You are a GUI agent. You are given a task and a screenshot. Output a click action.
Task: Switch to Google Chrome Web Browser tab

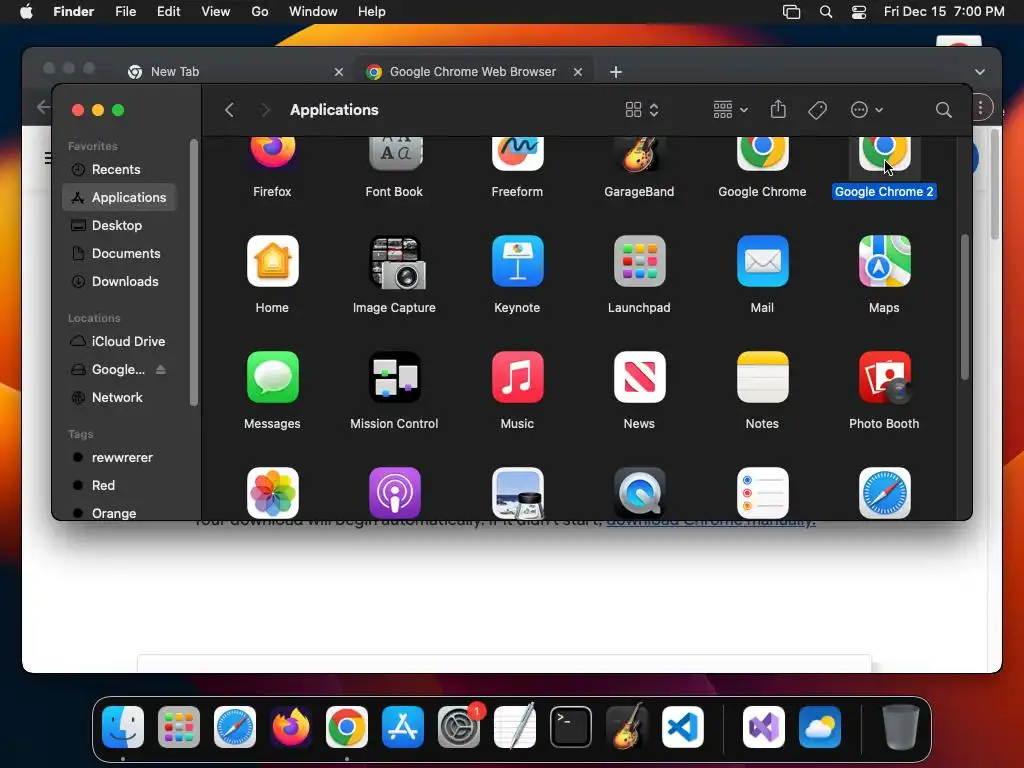click(473, 72)
